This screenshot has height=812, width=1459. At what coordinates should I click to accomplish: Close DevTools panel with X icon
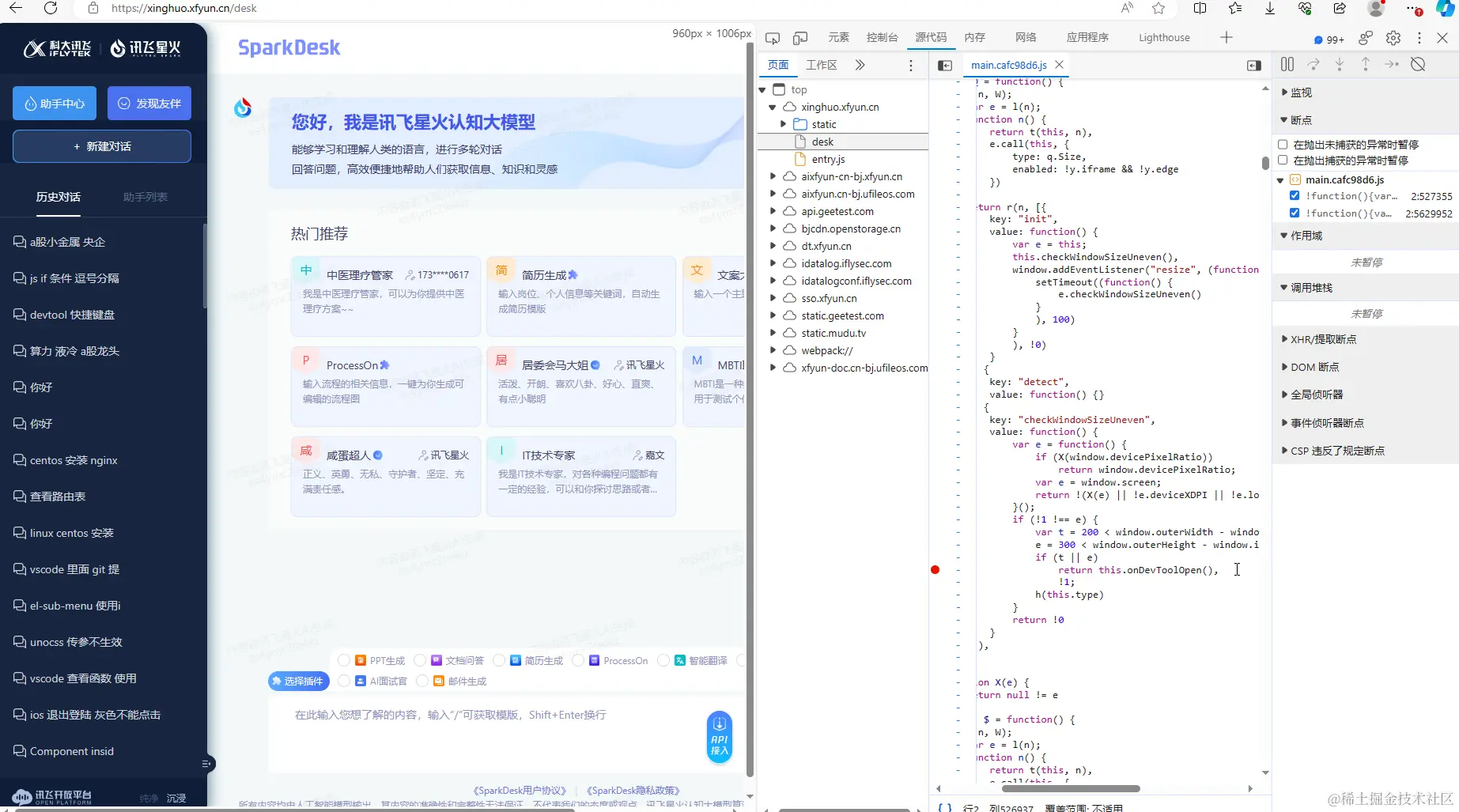point(1442,38)
